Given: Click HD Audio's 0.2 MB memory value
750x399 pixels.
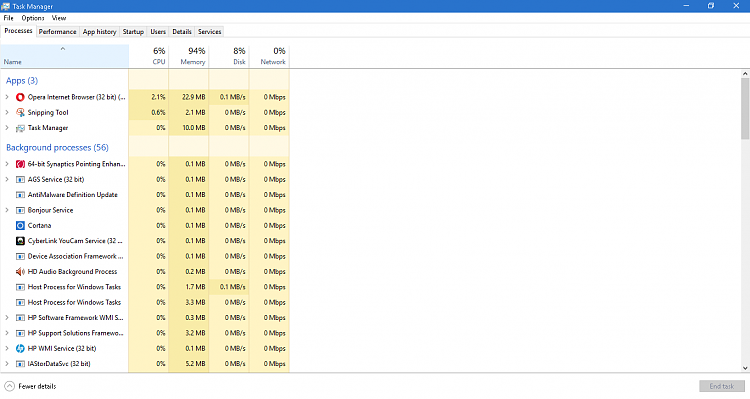Looking at the screenshot, I should pyautogui.click(x=195, y=272).
